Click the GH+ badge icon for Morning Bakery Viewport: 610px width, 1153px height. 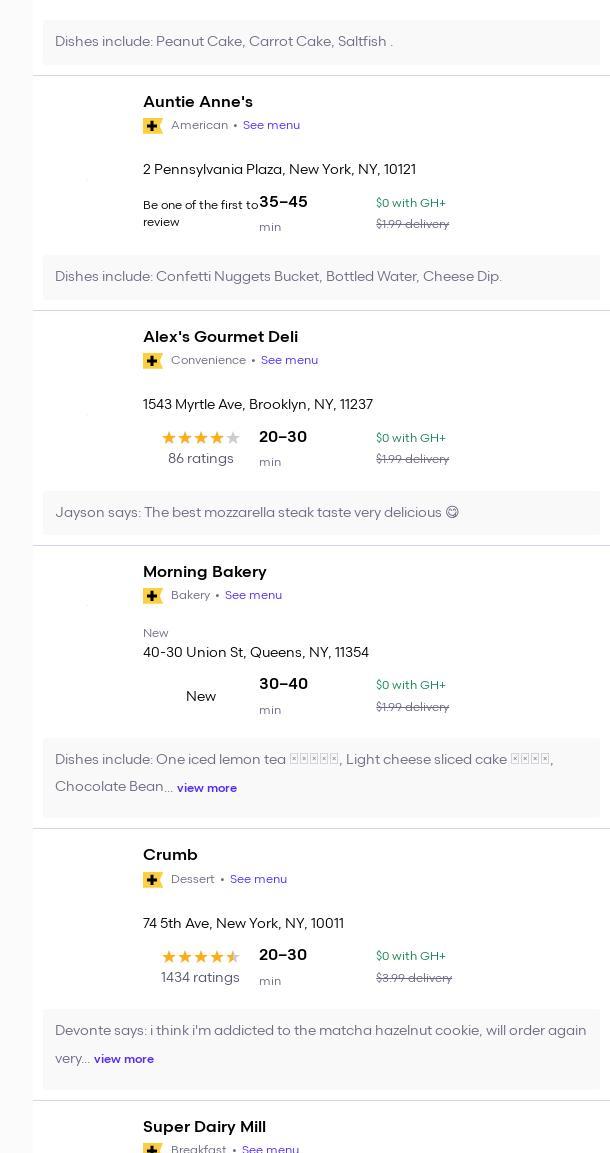153,596
